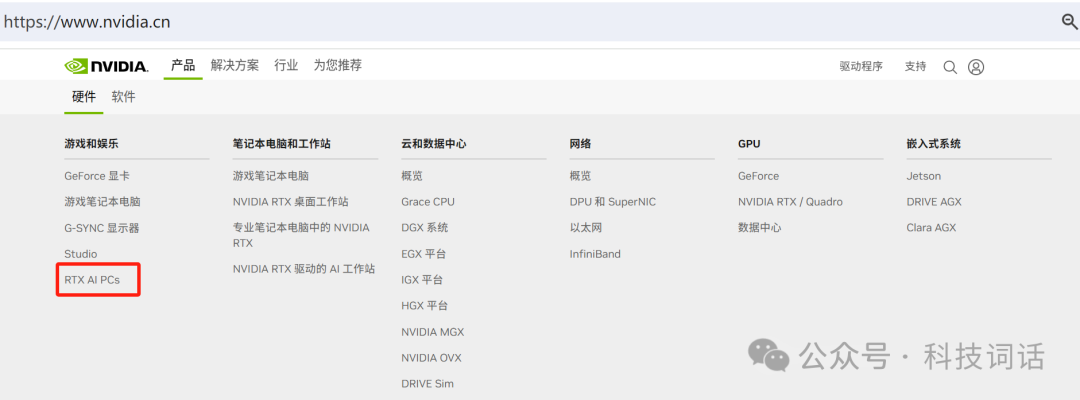Click the 驱动程序 link
This screenshot has height=400, width=1080.
pyautogui.click(x=861, y=67)
